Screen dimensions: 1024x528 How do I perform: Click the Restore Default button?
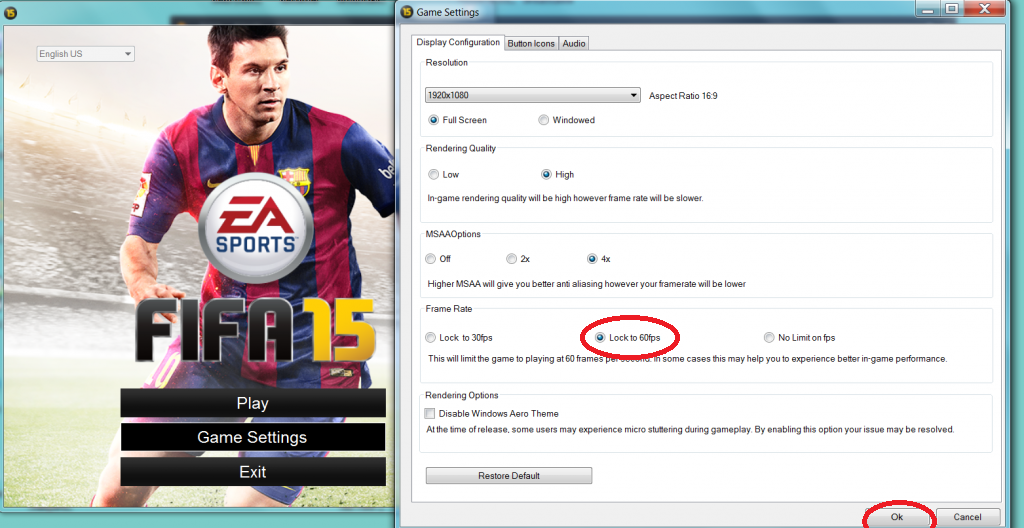[509, 476]
